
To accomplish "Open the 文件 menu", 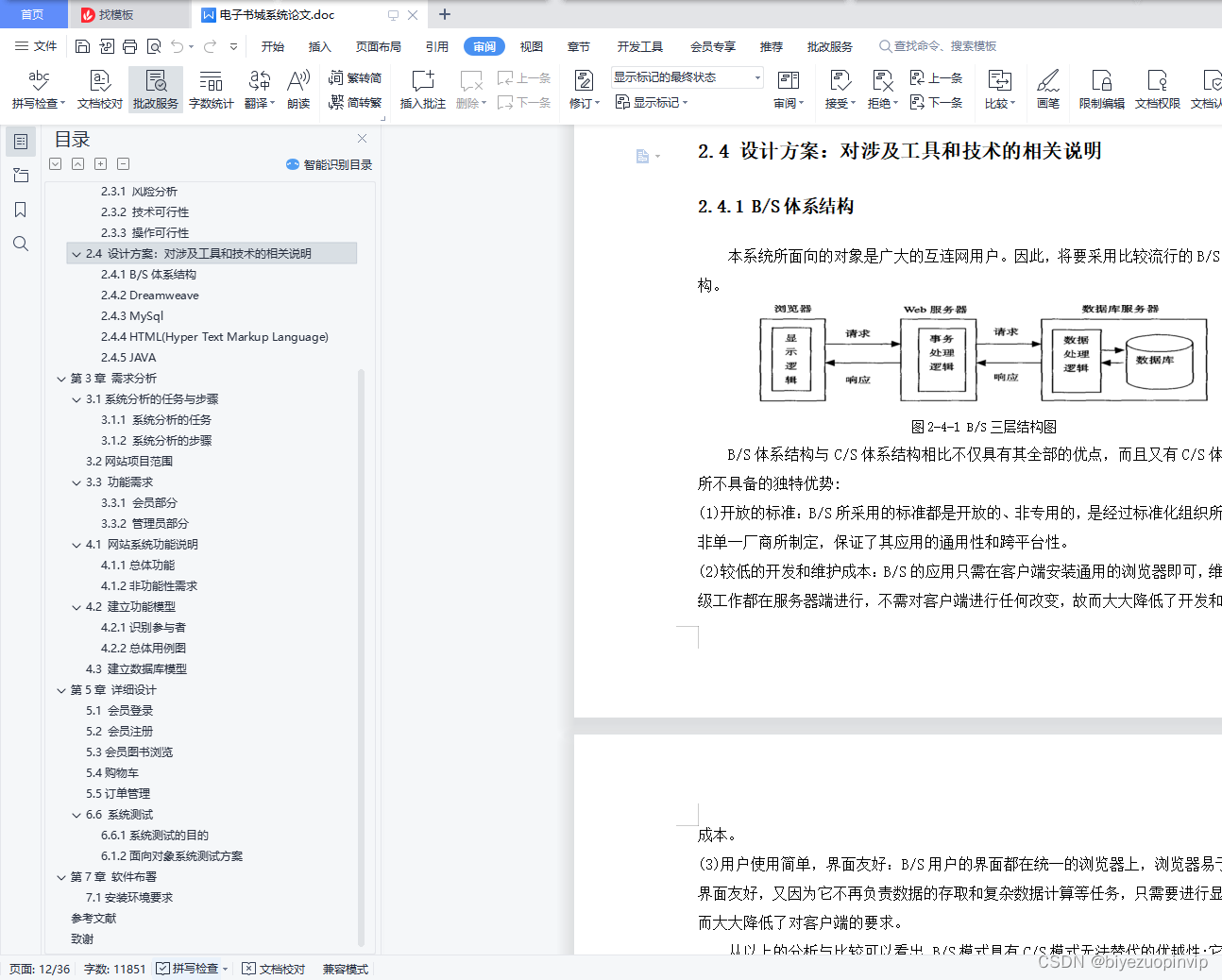I will click(42, 45).
